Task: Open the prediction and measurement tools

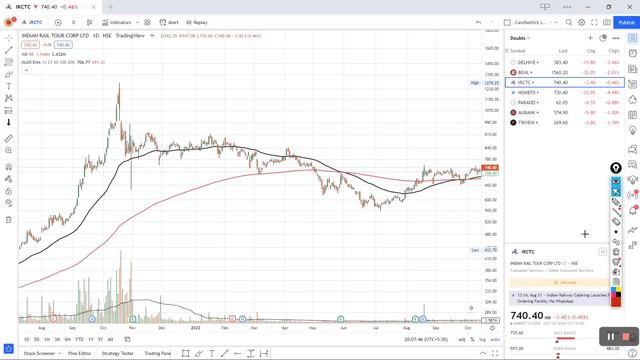Action: [9, 110]
